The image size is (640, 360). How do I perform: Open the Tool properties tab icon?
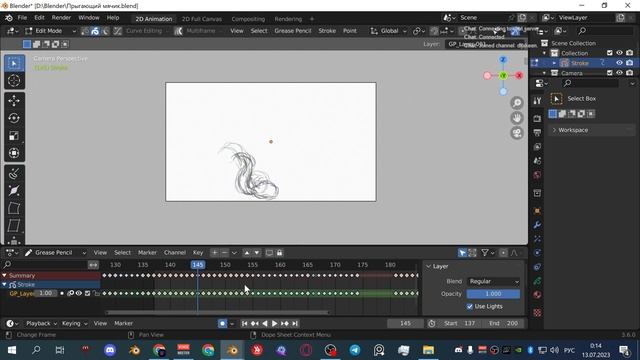point(537,101)
